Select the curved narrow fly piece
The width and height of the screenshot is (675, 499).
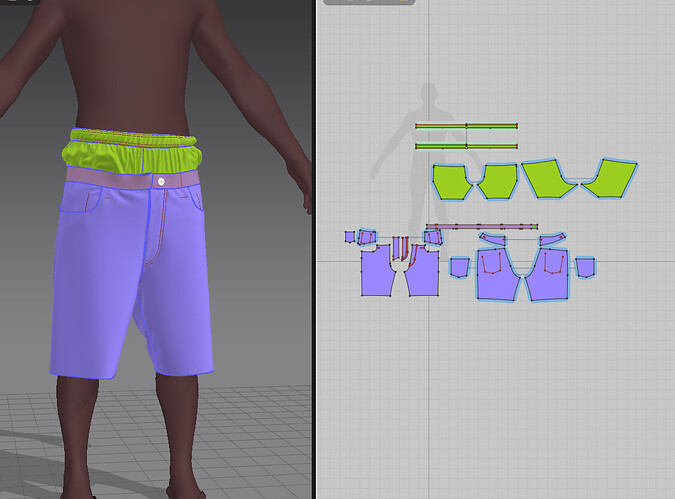click(405, 248)
